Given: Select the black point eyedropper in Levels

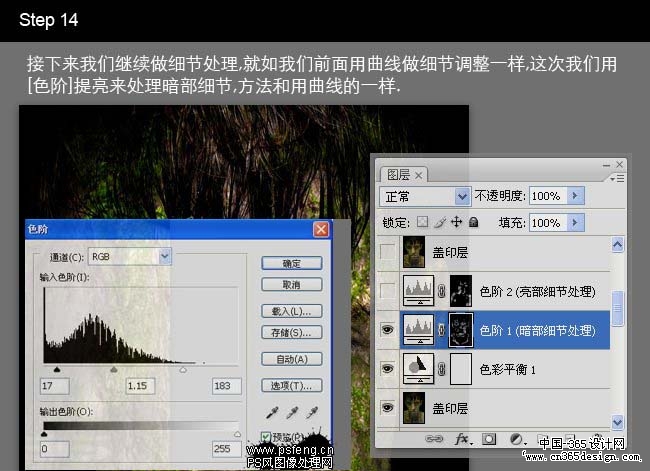Looking at the screenshot, I should [x=272, y=413].
